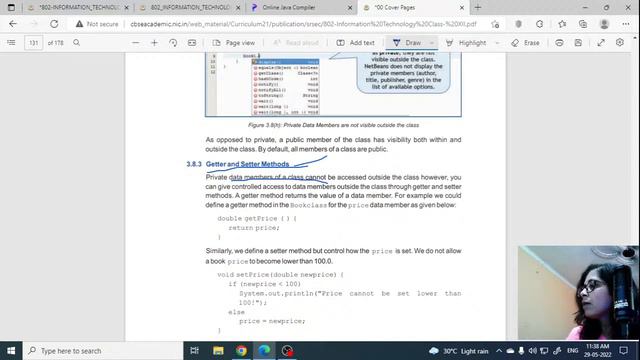Open browser Settings and more menu
Viewport: 640px width, 360px height.
625,24
